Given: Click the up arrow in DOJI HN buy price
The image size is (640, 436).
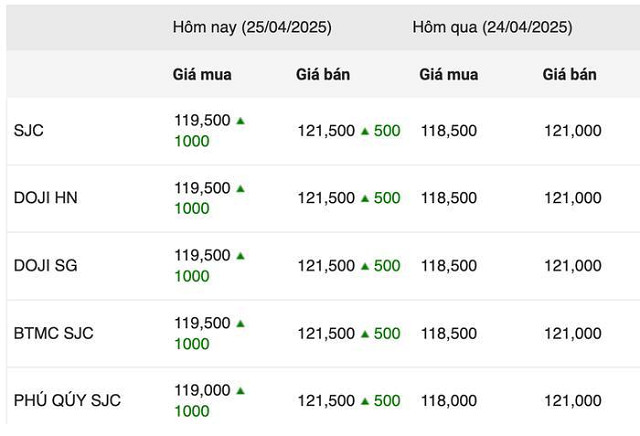Looking at the screenshot, I should pyautogui.click(x=240, y=189).
